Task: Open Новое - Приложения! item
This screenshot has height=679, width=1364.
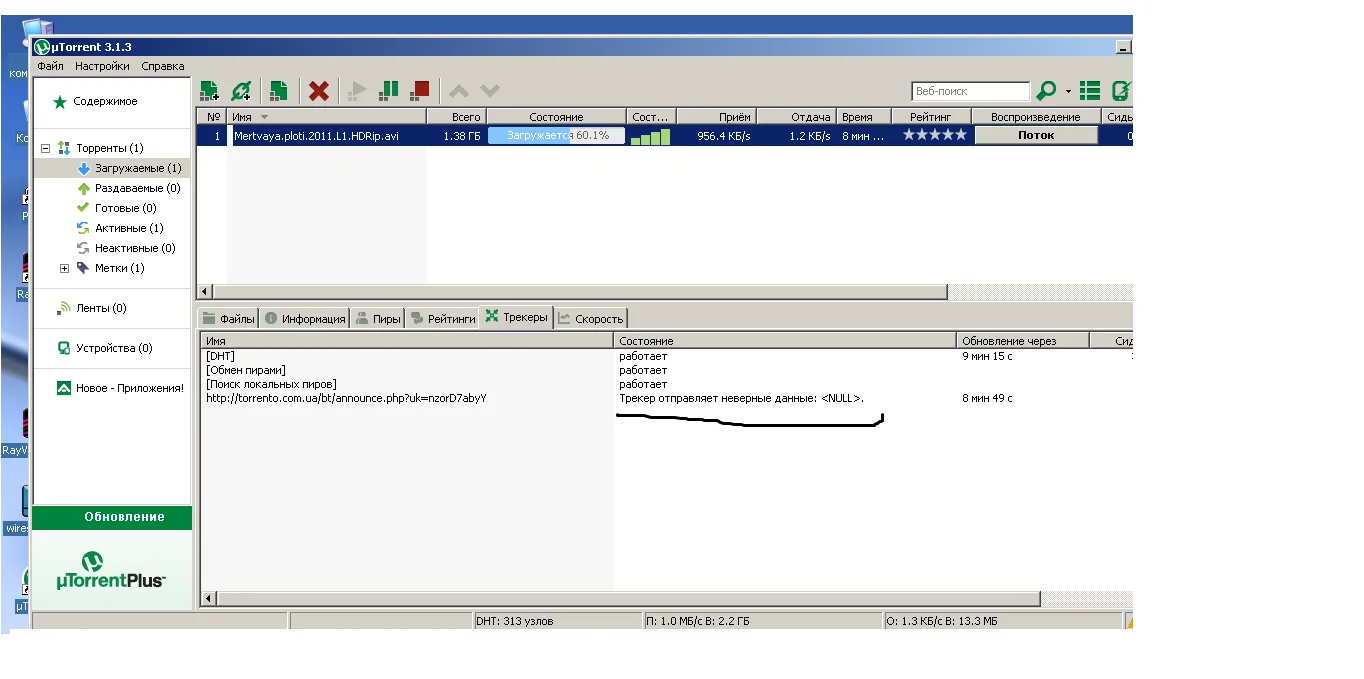Action: coord(130,388)
